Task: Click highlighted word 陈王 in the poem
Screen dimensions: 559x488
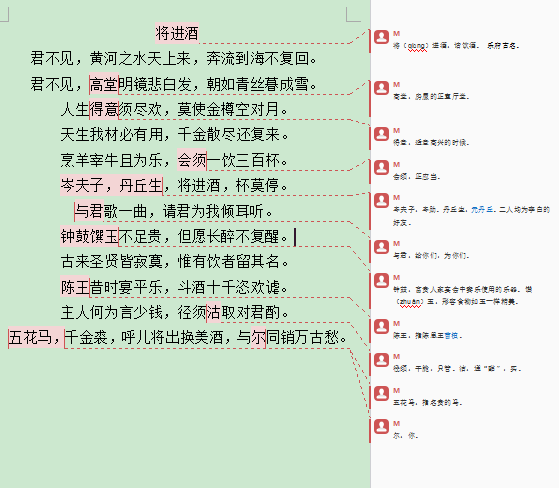Action: pyautogui.click(x=75, y=287)
